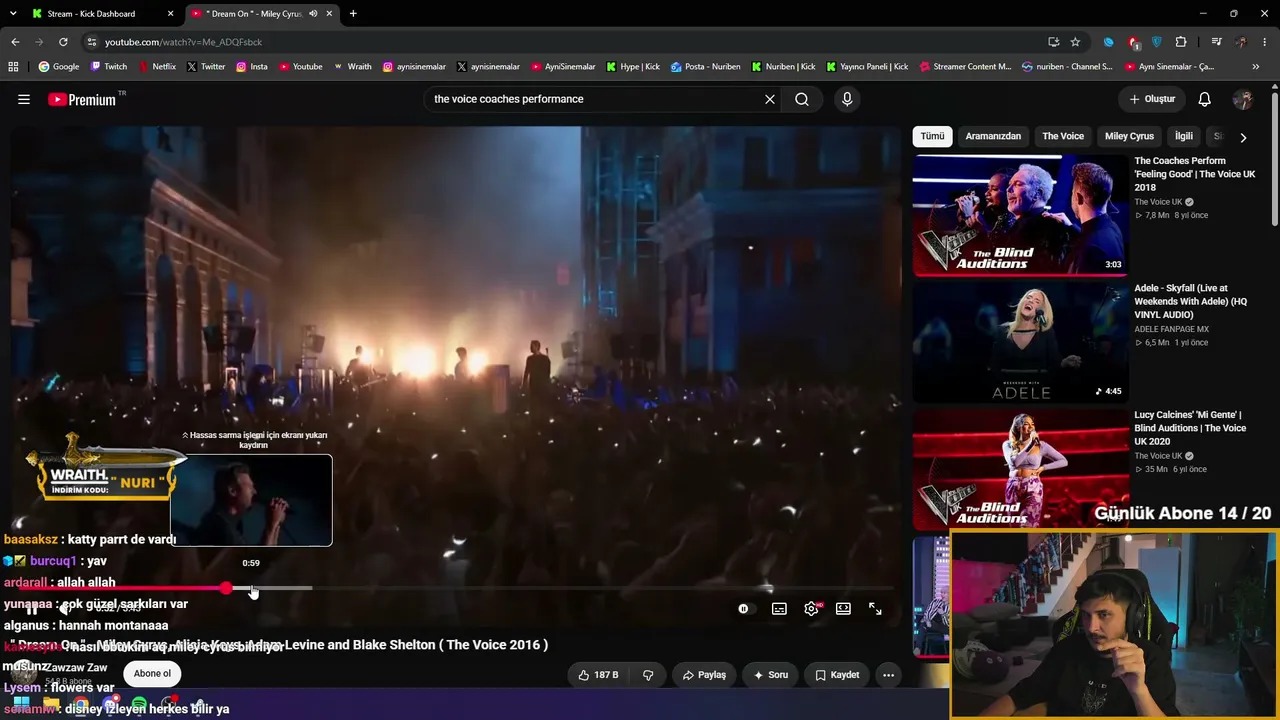Screen dimensions: 1280x720
Task: Open the Yayıncı Paneli | Kick bookmark
Action: click(x=867, y=67)
